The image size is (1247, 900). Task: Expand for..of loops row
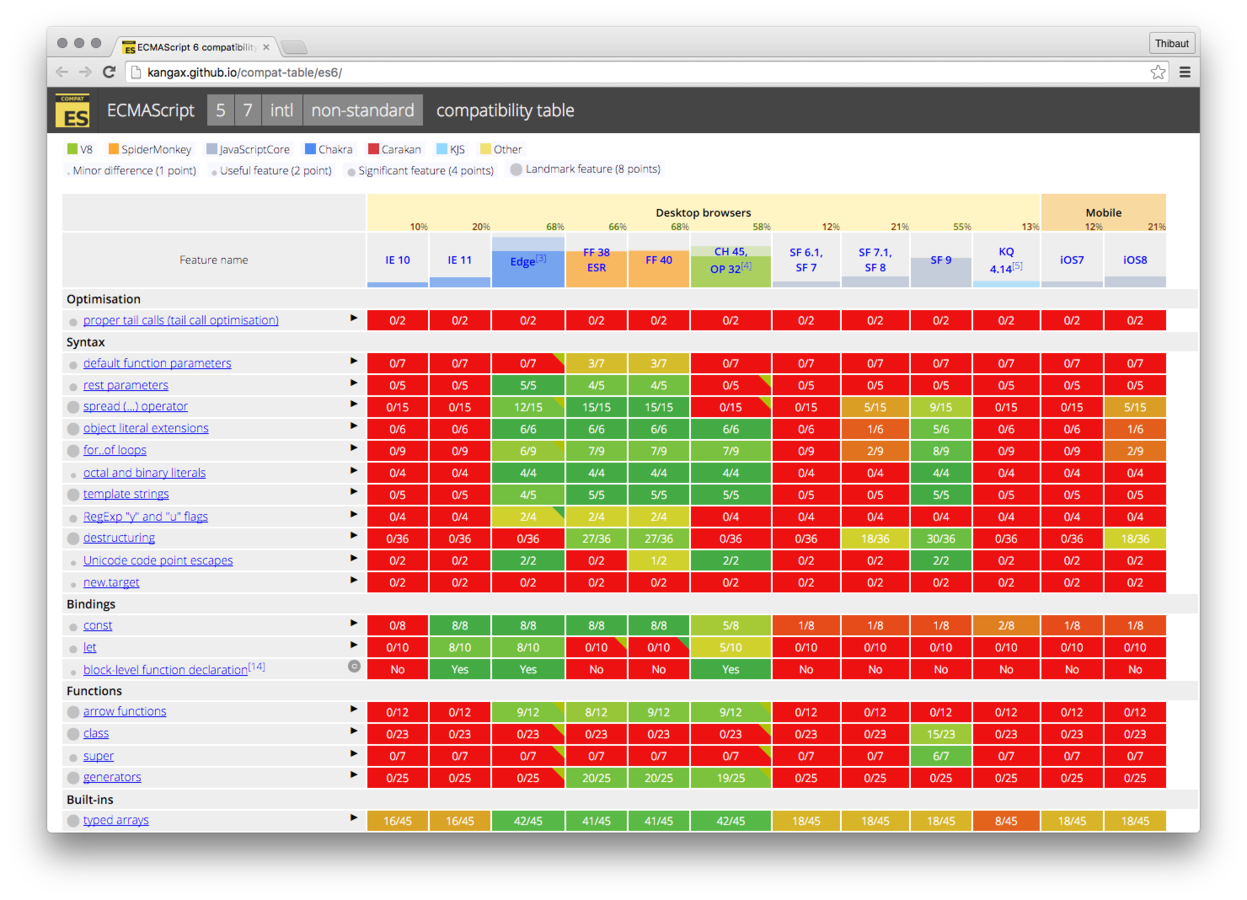pos(354,449)
